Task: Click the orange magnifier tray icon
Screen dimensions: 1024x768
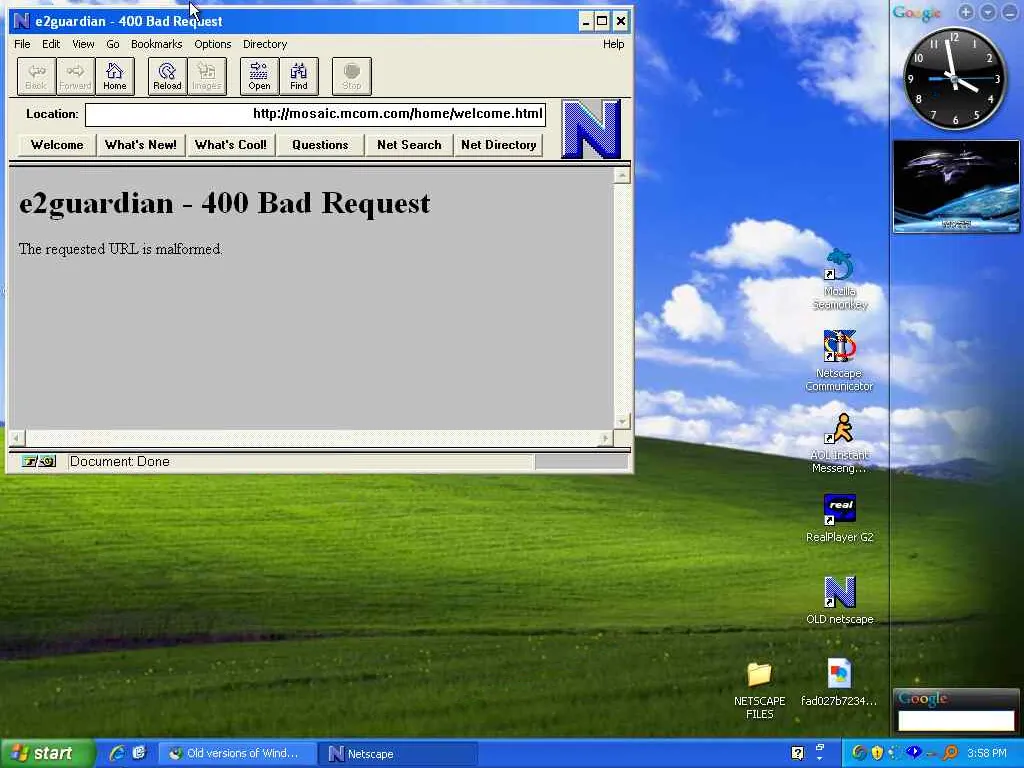Action: 950,753
